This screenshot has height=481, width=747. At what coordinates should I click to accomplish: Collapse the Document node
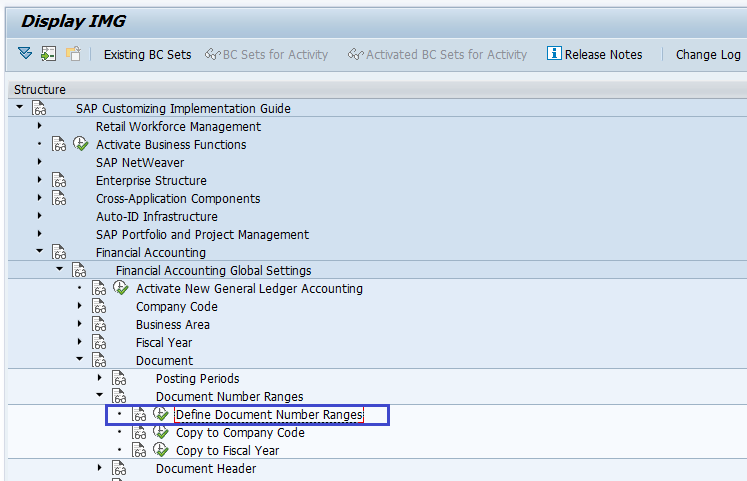pyautogui.click(x=80, y=359)
